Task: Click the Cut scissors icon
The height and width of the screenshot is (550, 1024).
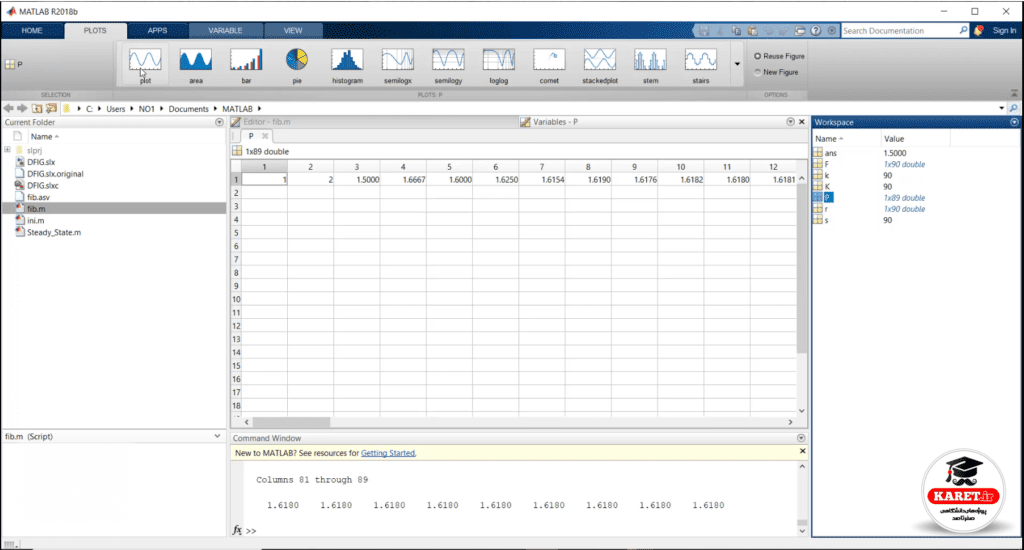Action: [x=720, y=31]
